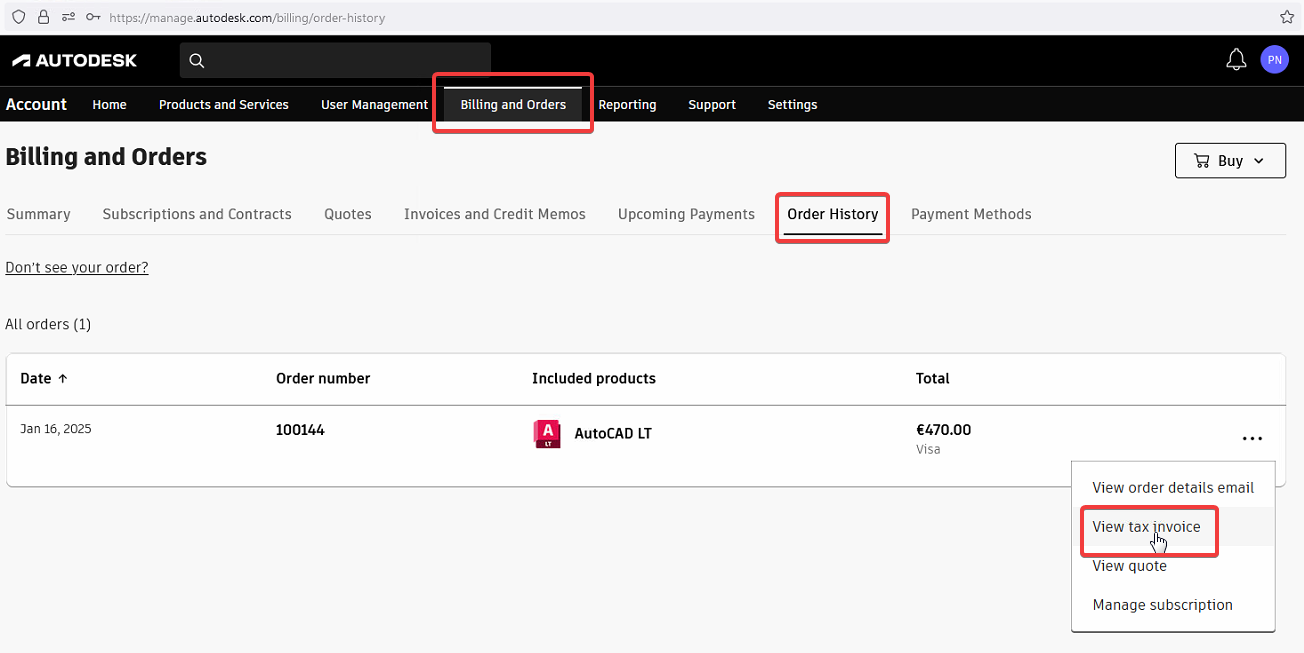Viewport: 1304px width, 653px height.
Task: Click the Order number column header
Action: [x=323, y=378]
